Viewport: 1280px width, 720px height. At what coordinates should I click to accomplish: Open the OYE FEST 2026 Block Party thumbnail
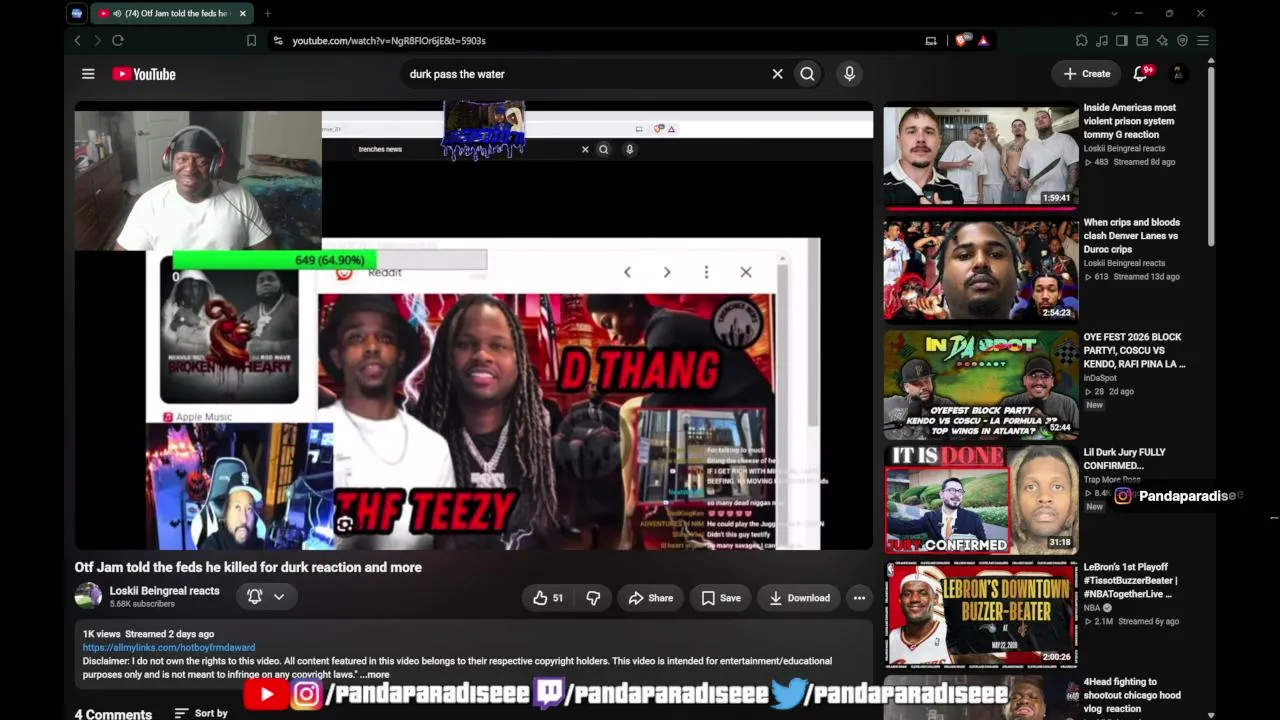pos(981,385)
